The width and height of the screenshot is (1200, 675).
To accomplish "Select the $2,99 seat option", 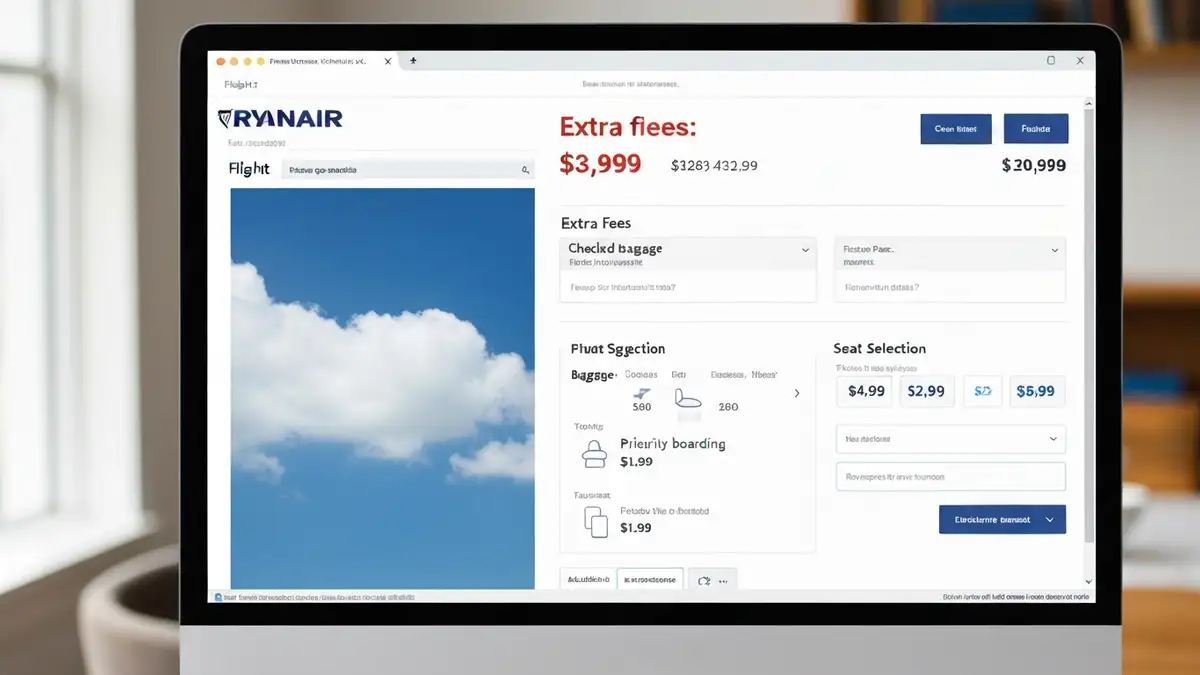I will tap(926, 391).
